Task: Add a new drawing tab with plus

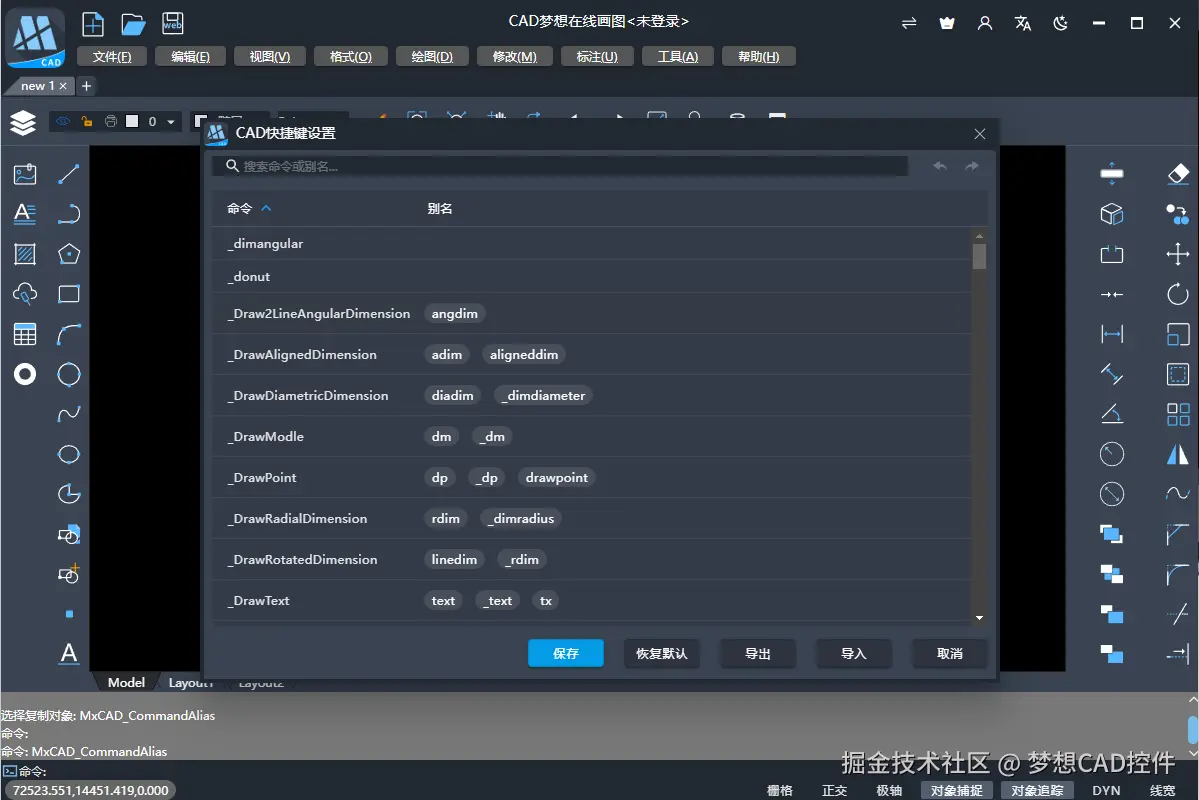Action: (x=86, y=86)
